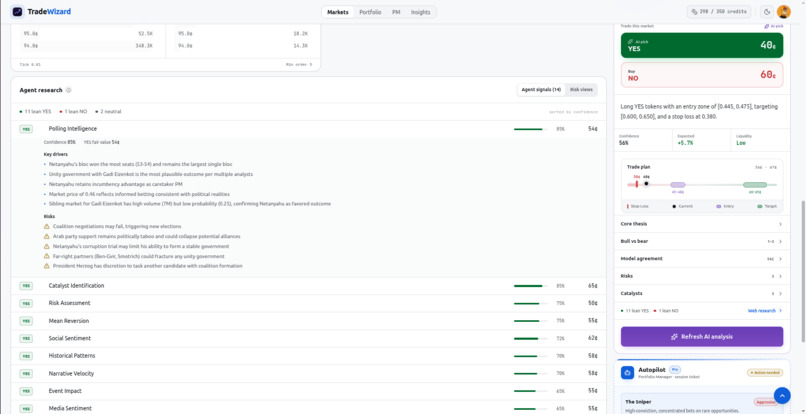Buy NO at 60¢

pos(702,75)
